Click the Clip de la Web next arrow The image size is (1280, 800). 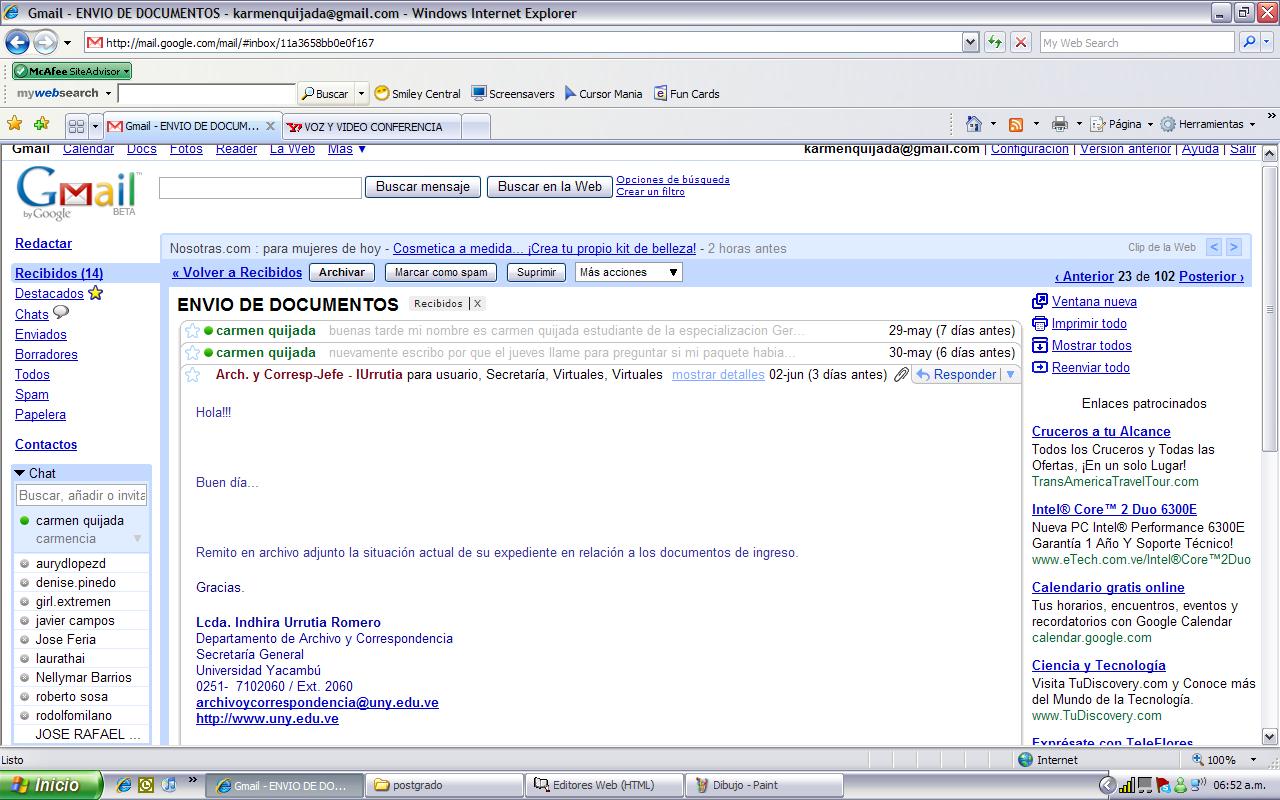click(x=1233, y=247)
